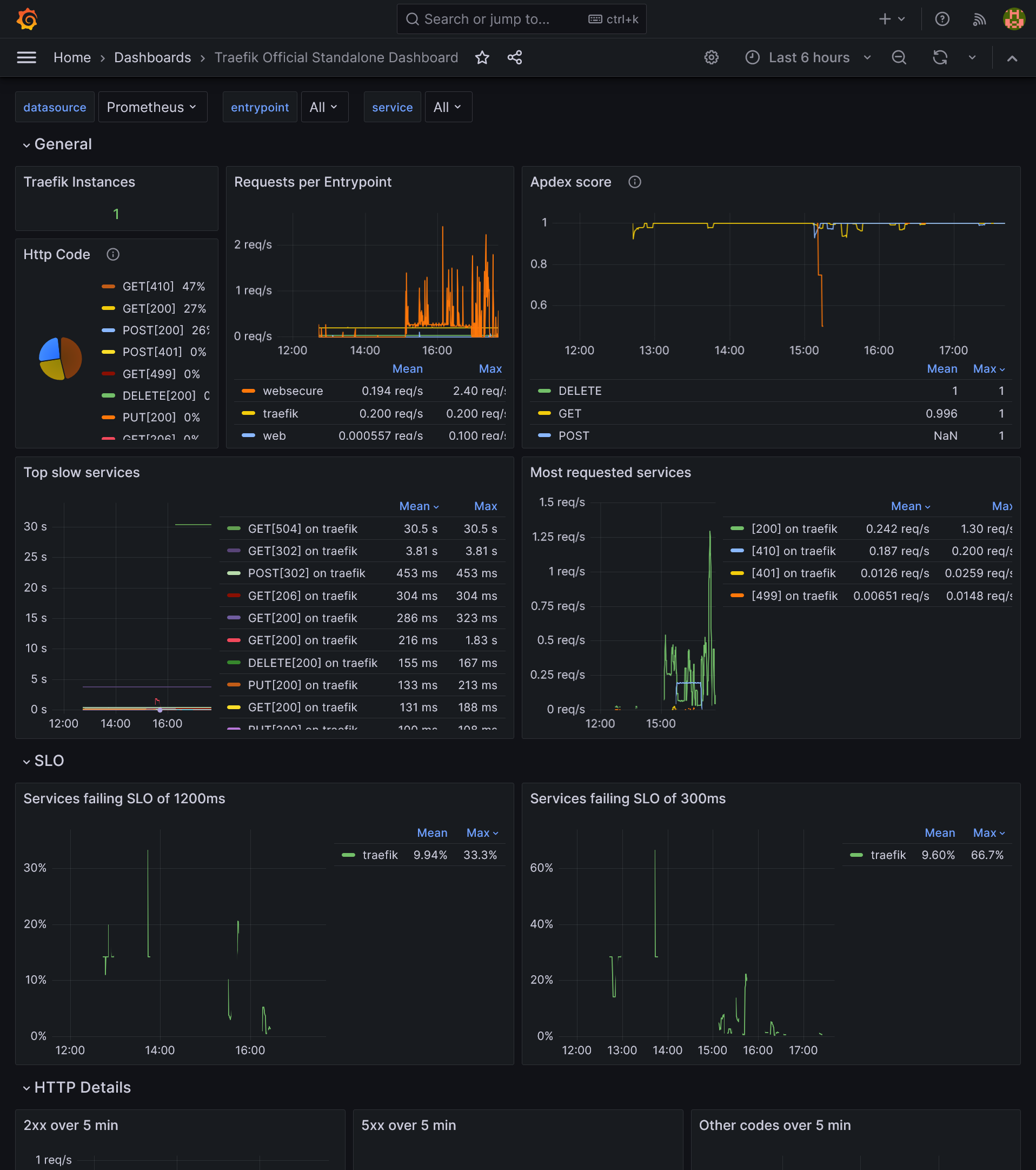Go to Home breadcrumb

pos(72,57)
